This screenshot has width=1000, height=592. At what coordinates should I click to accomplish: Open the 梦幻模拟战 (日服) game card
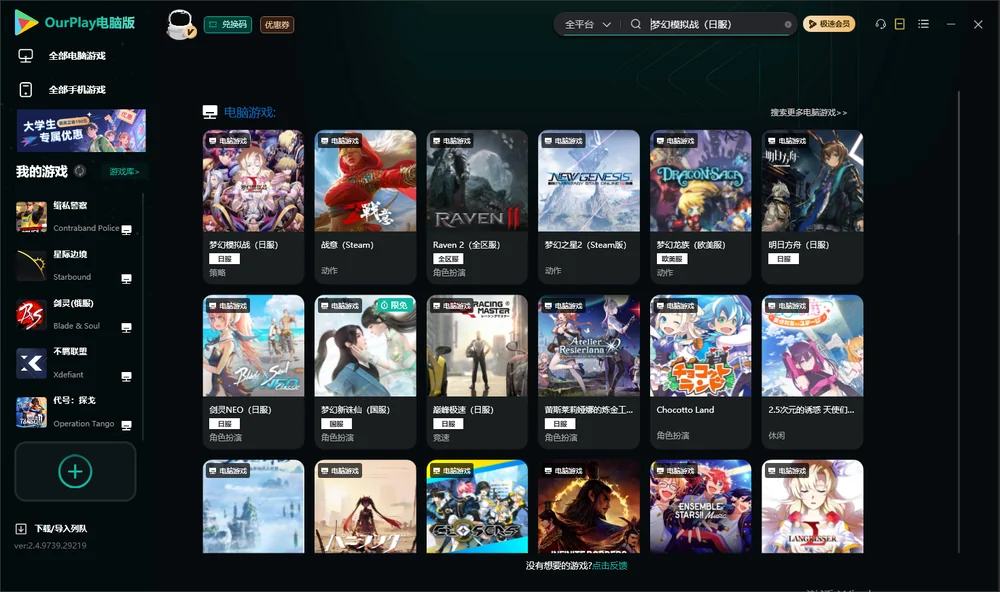pyautogui.click(x=253, y=207)
